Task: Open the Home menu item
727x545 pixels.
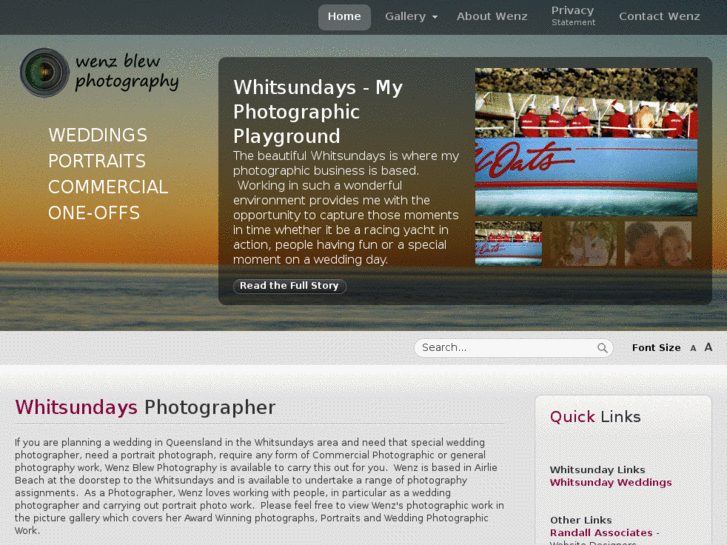Action: pos(344,17)
